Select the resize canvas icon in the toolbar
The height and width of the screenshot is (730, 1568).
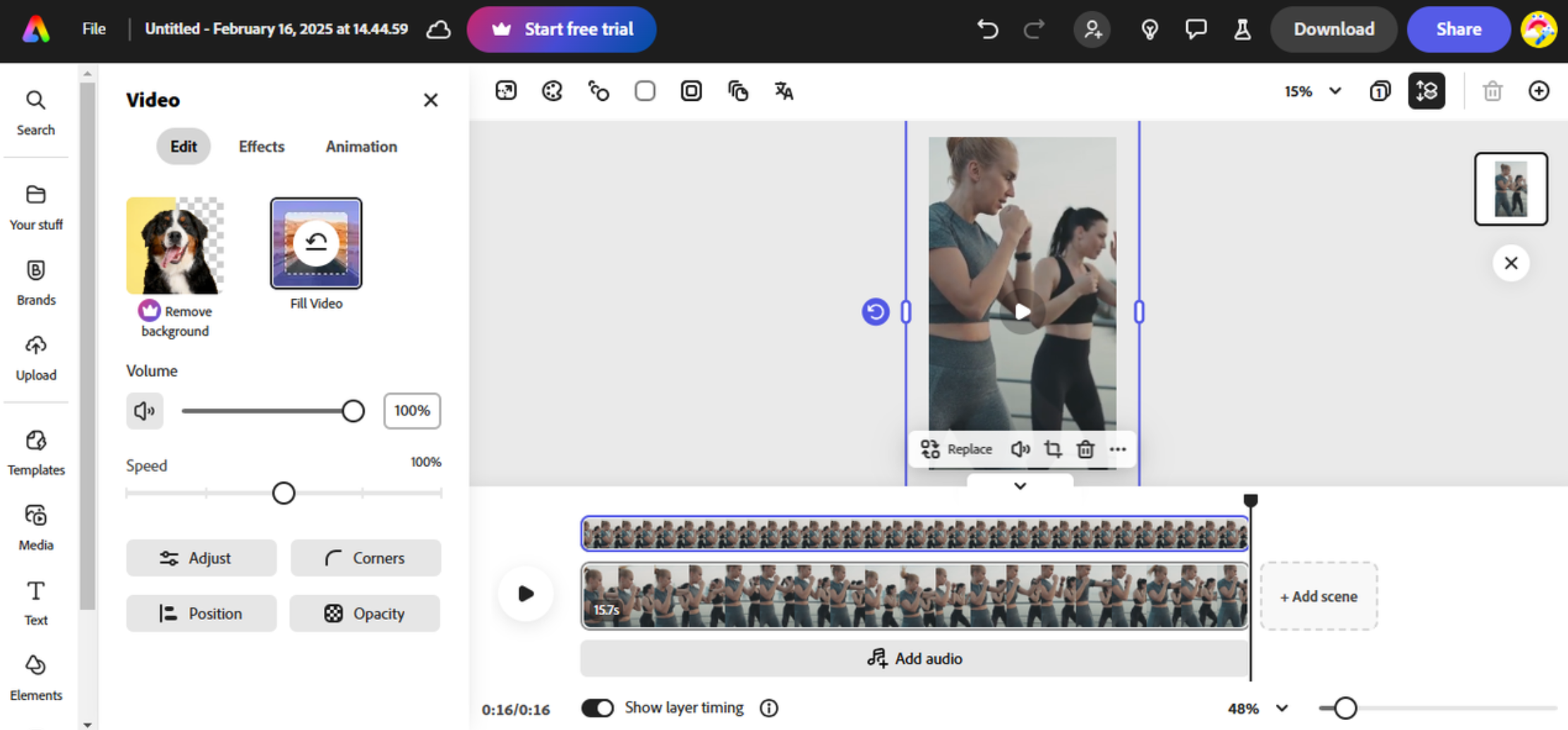(506, 91)
